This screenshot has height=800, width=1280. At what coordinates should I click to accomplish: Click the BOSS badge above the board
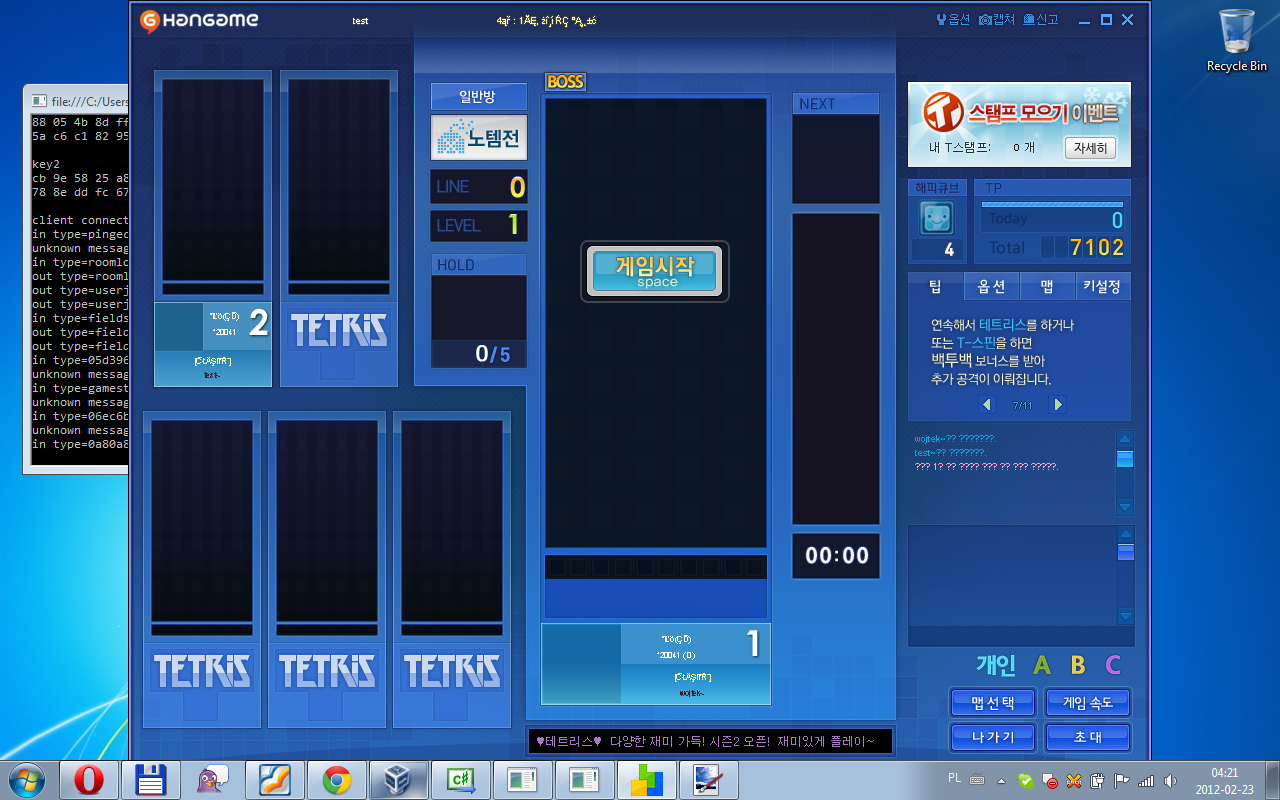click(565, 82)
